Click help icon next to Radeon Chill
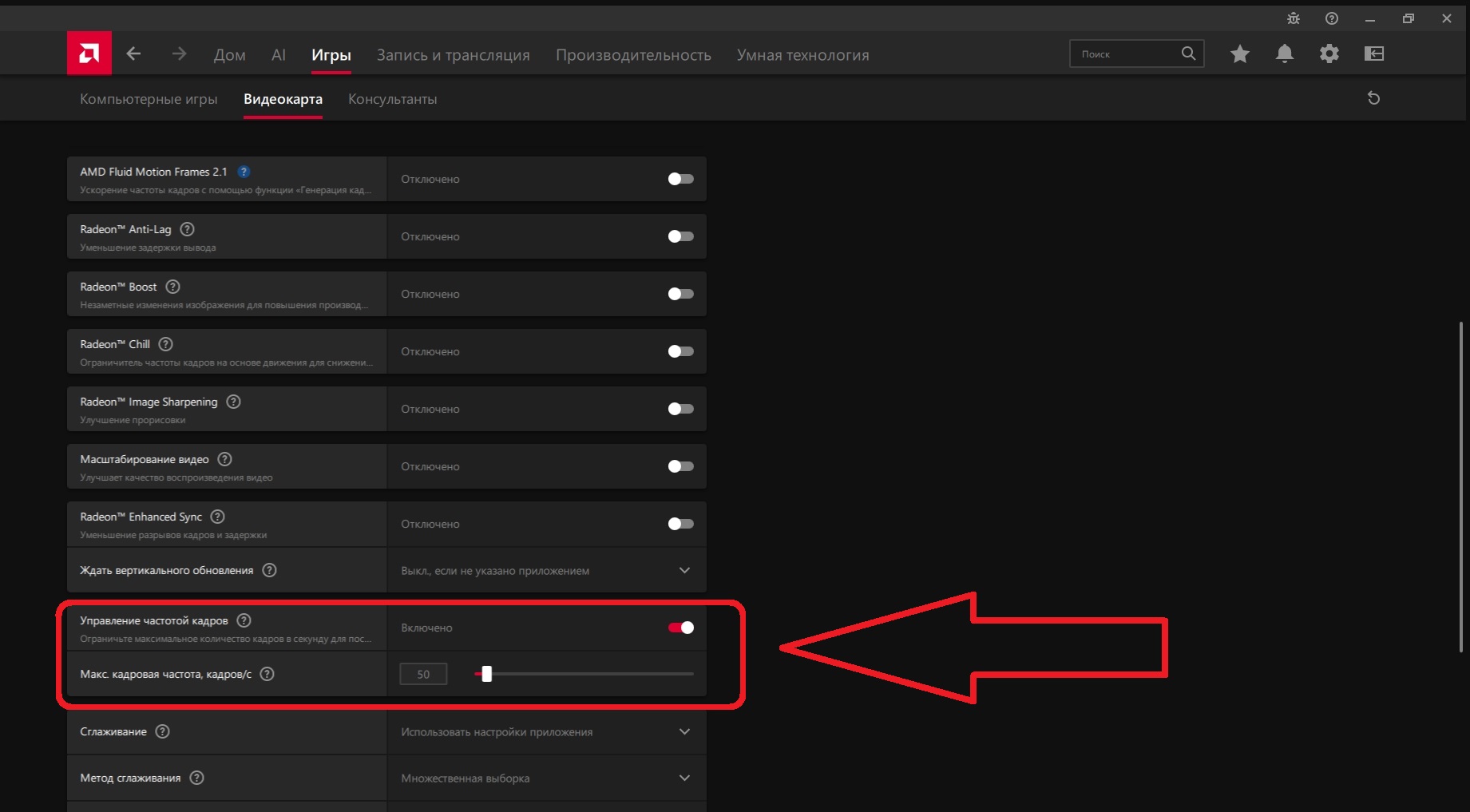The image size is (1470, 812). pos(165,344)
